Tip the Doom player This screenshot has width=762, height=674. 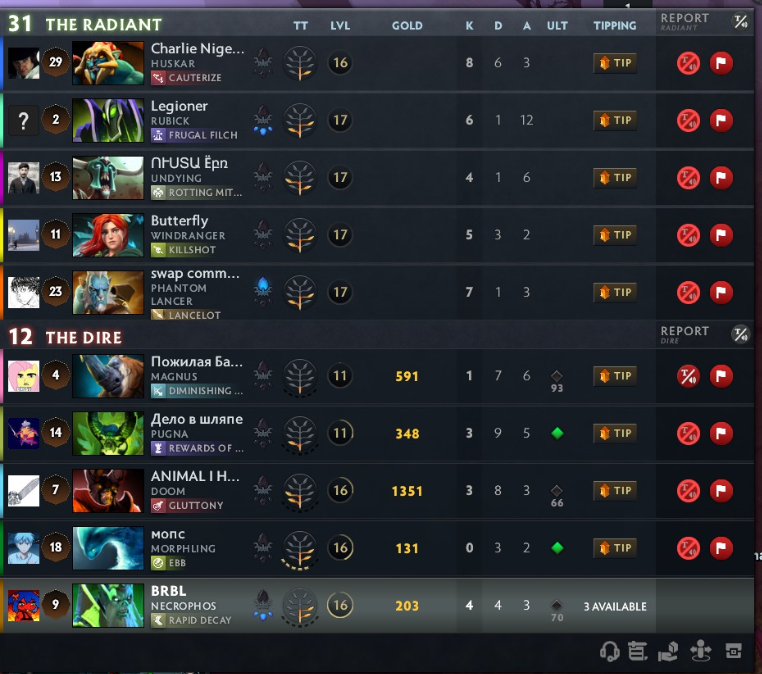(615, 490)
